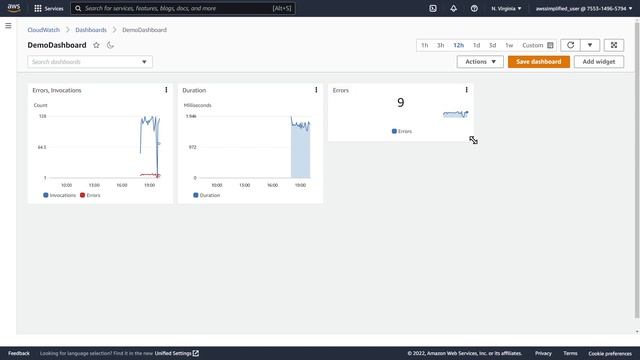
Task: Focus the AWS services search field
Action: coord(183,8)
